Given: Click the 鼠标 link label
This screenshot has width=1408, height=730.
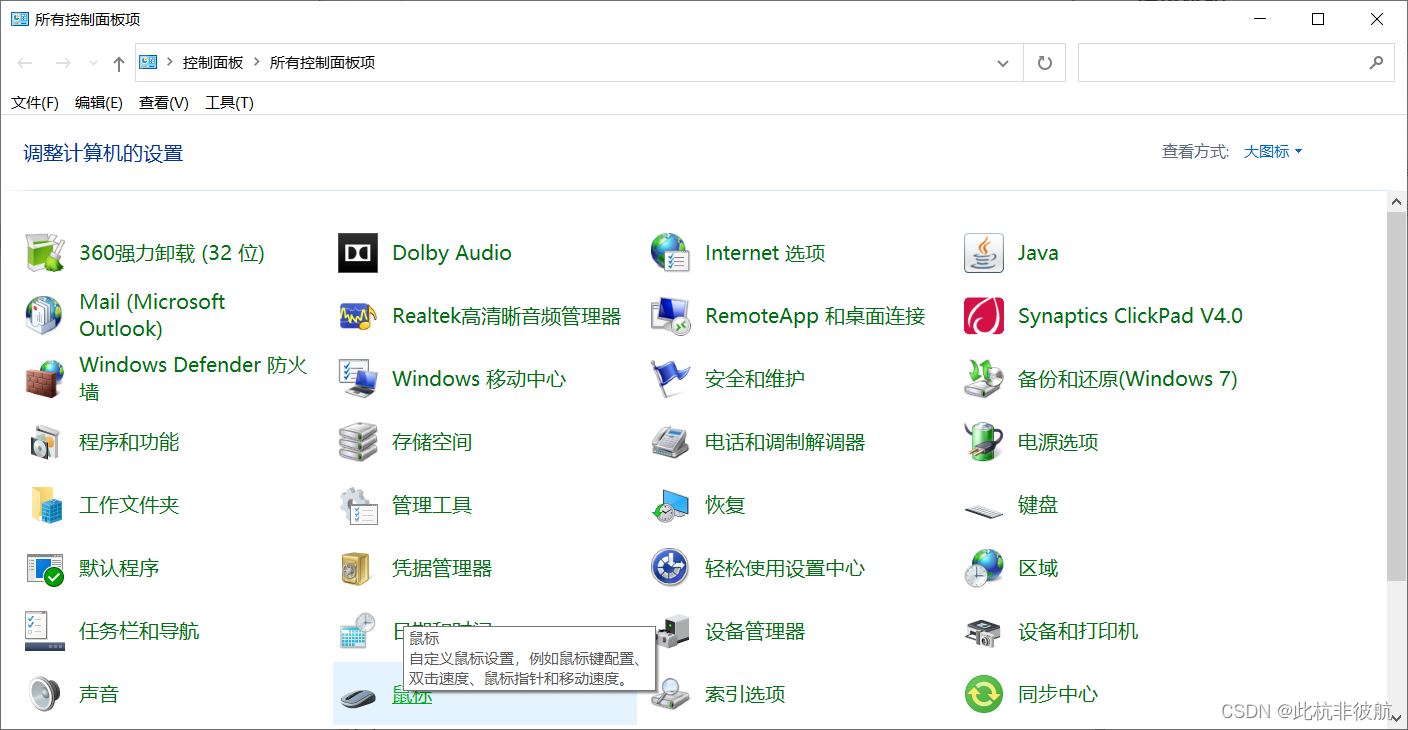Looking at the screenshot, I should (412, 694).
